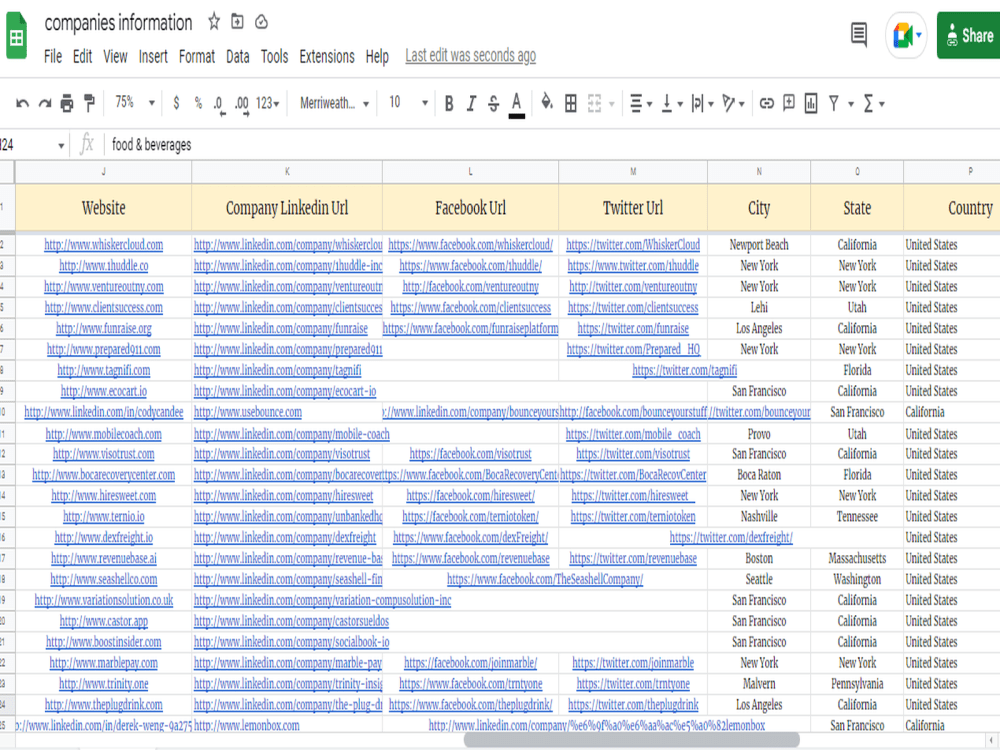Open the Tools menu

[x=274, y=57]
